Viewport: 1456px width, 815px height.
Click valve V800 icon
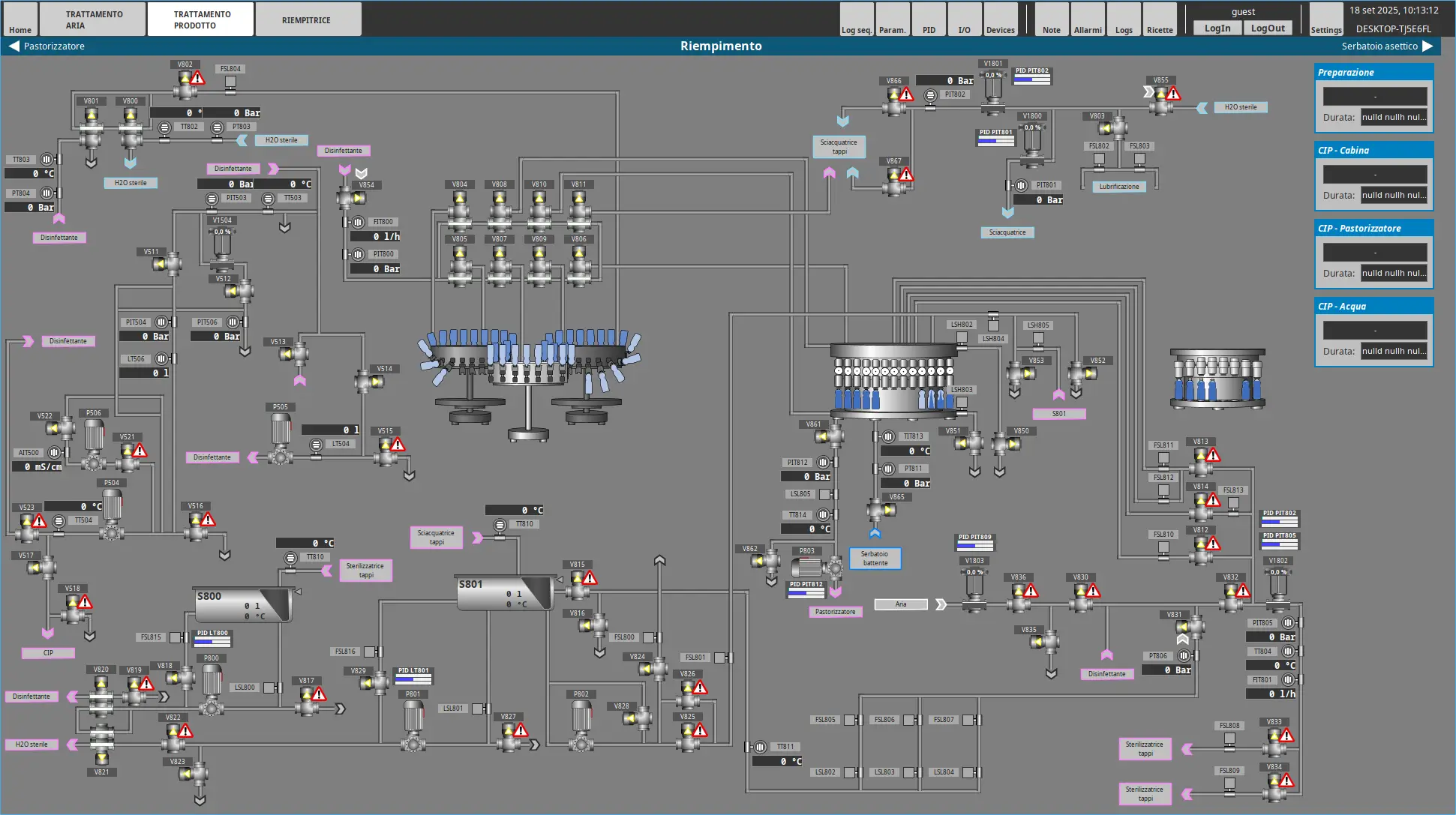(131, 129)
